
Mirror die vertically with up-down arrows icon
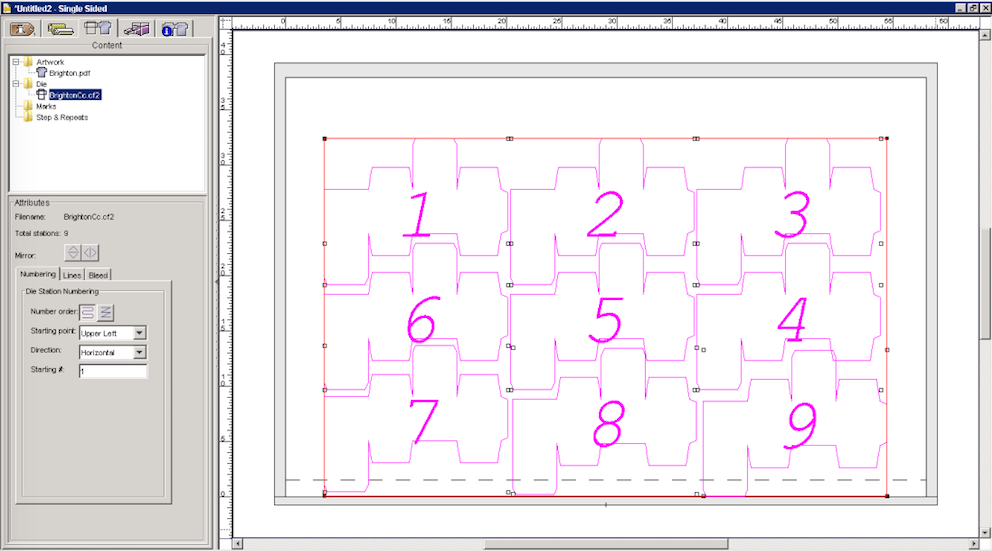coord(73,253)
